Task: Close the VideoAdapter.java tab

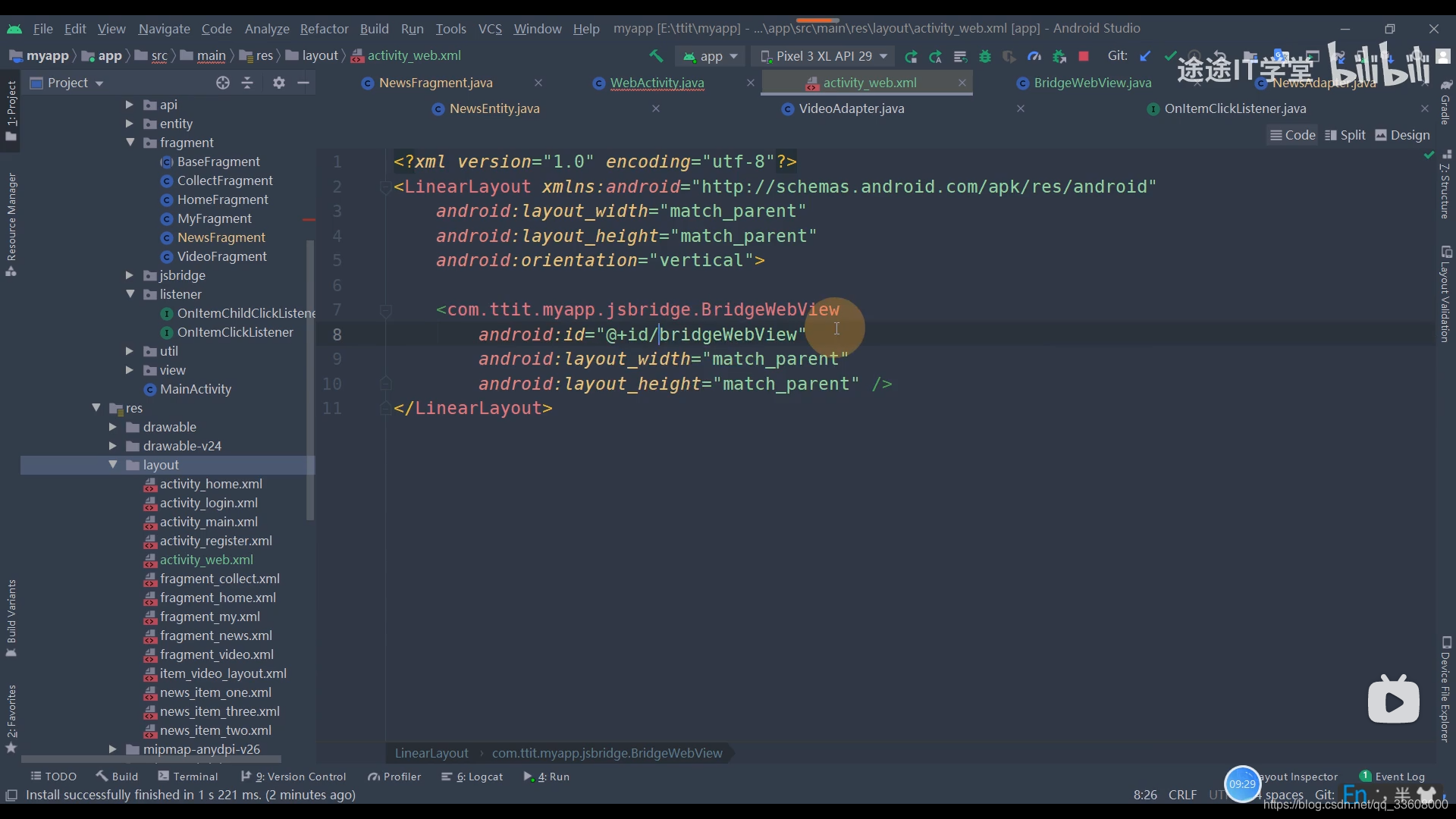Action: tap(1021, 108)
